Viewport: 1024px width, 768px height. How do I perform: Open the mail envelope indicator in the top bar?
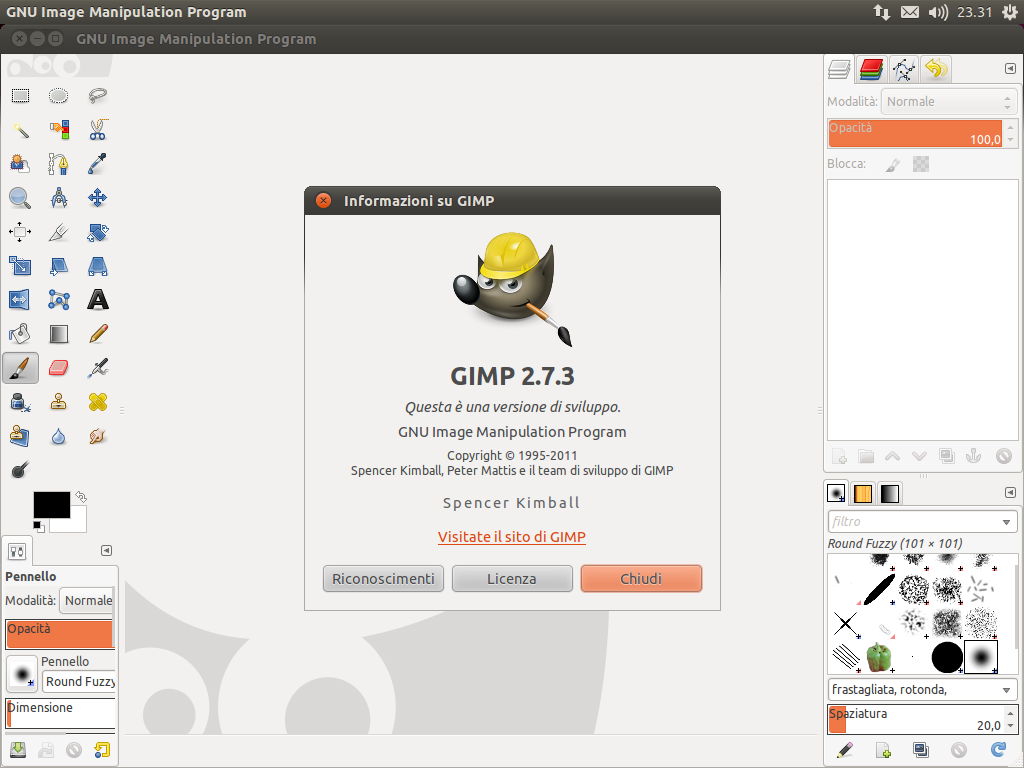click(x=910, y=12)
